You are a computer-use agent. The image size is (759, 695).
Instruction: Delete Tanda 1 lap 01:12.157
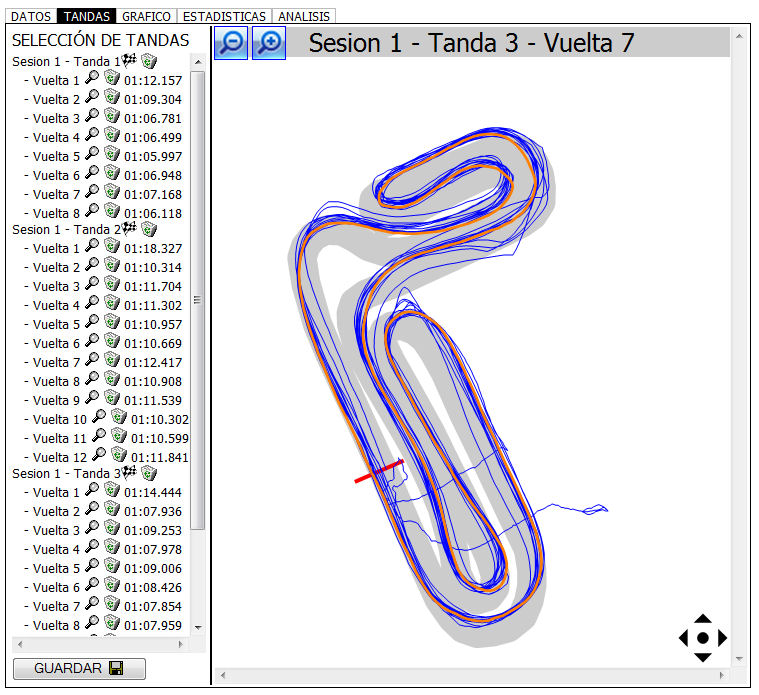112,78
